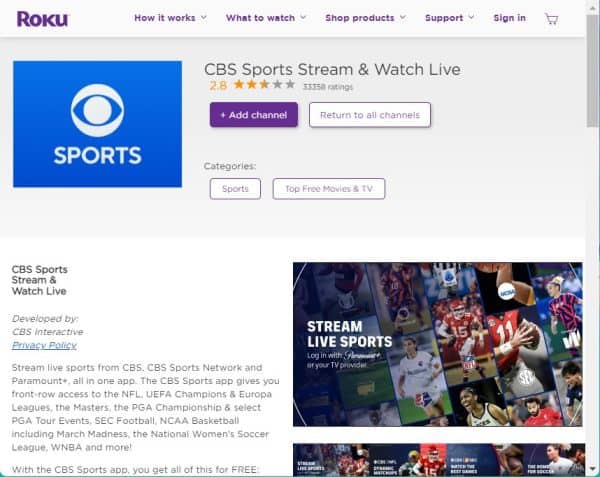Open the Privacy Policy link
The image size is (600, 477).
(44, 345)
